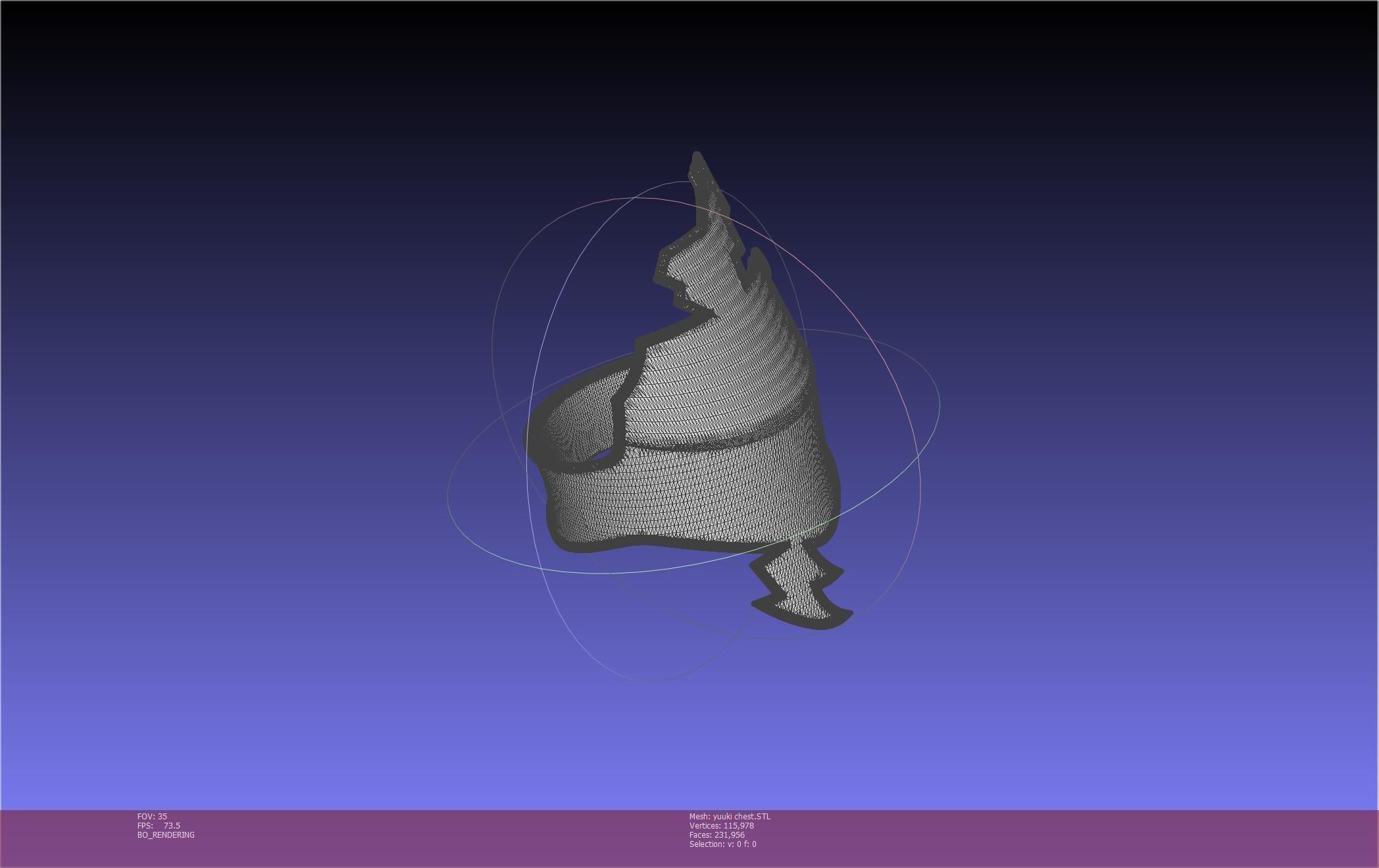Click the 'FOV: 35' readout
The width and height of the screenshot is (1379, 868).
(x=152, y=816)
